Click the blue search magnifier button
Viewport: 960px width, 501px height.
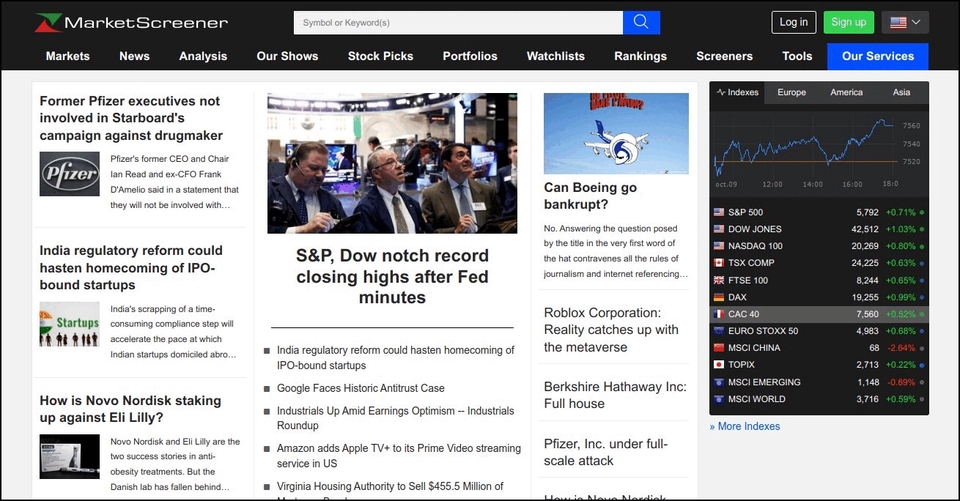[x=641, y=23]
